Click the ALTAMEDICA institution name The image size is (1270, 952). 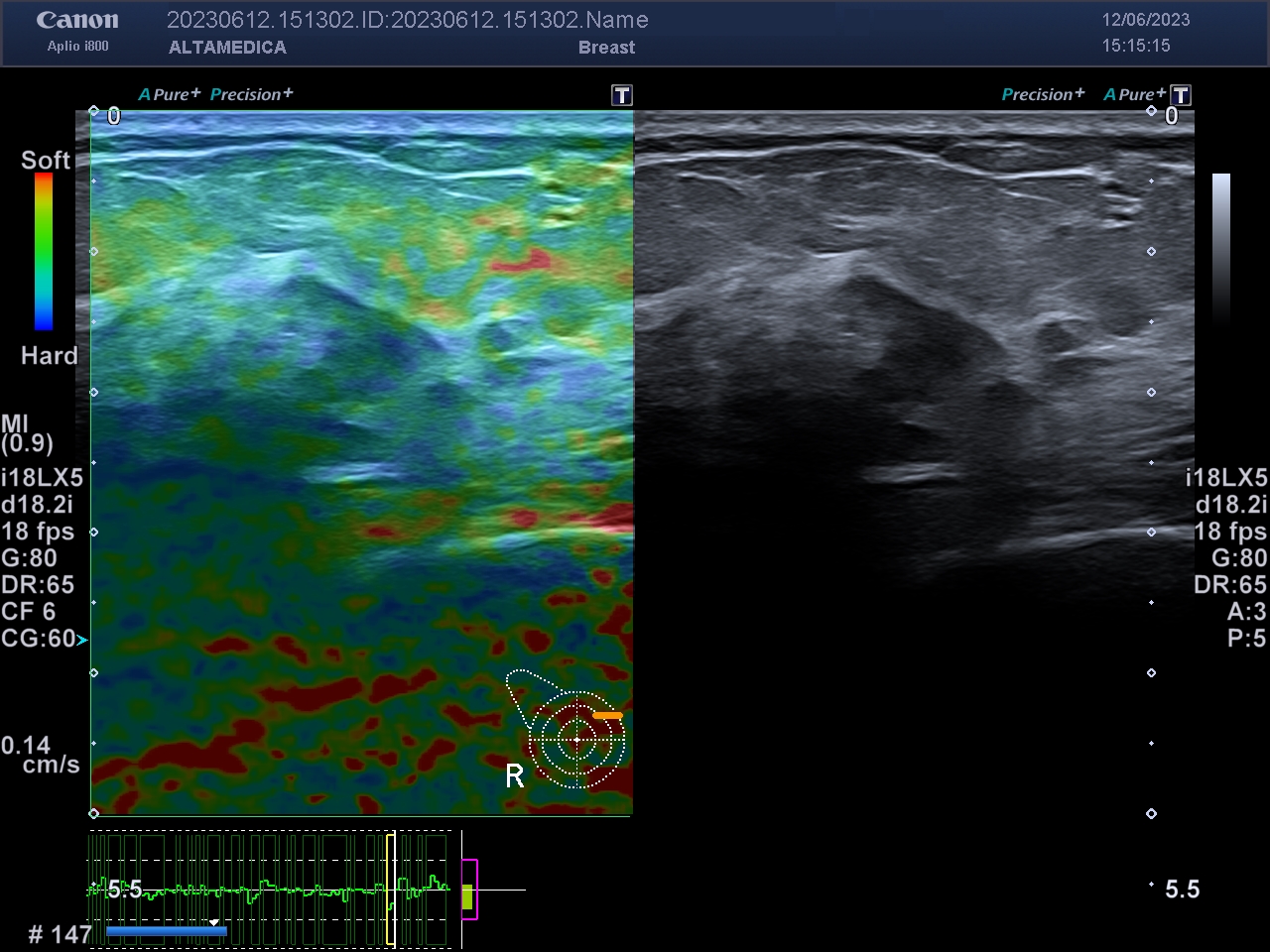pos(227,48)
